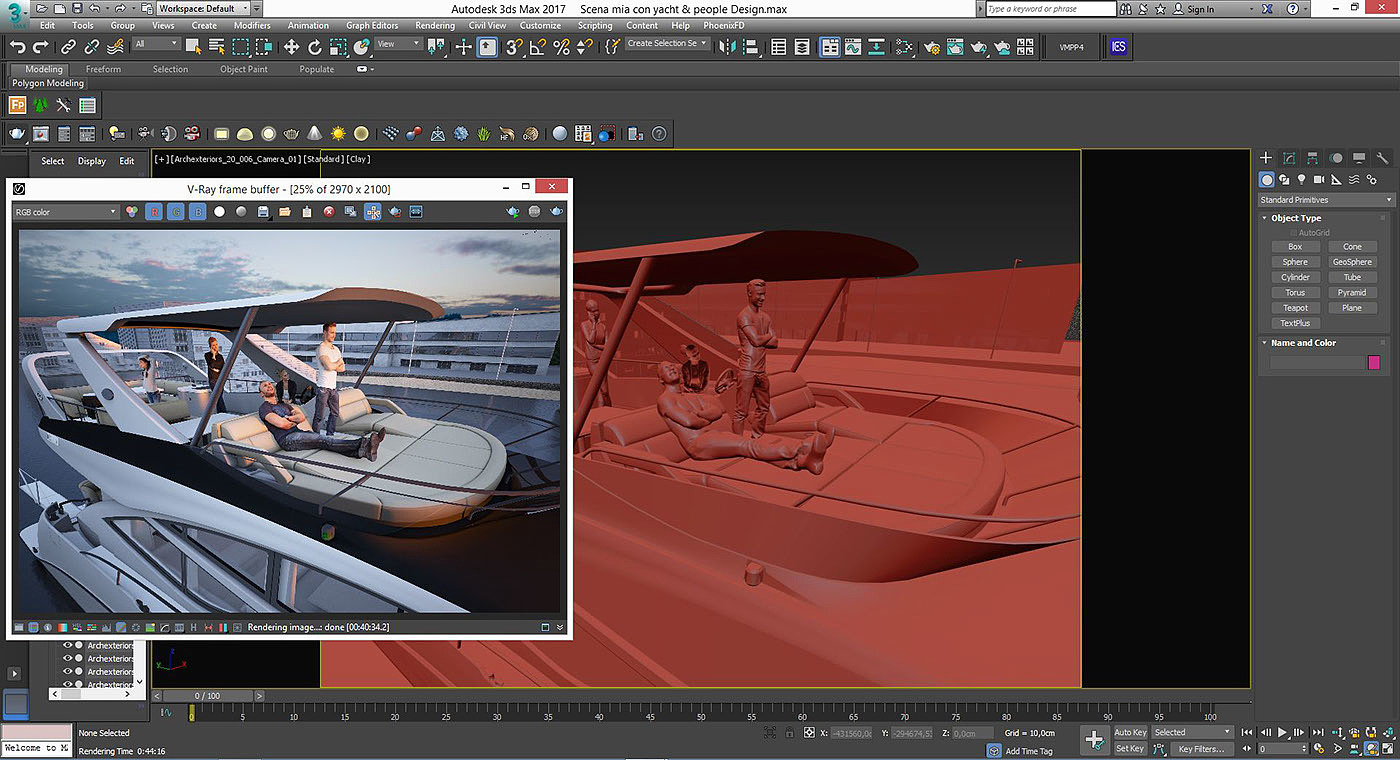Image resolution: width=1400 pixels, height=760 pixels.
Task: Toggle blue channel in V-Ray frame buffer
Action: tap(197, 212)
